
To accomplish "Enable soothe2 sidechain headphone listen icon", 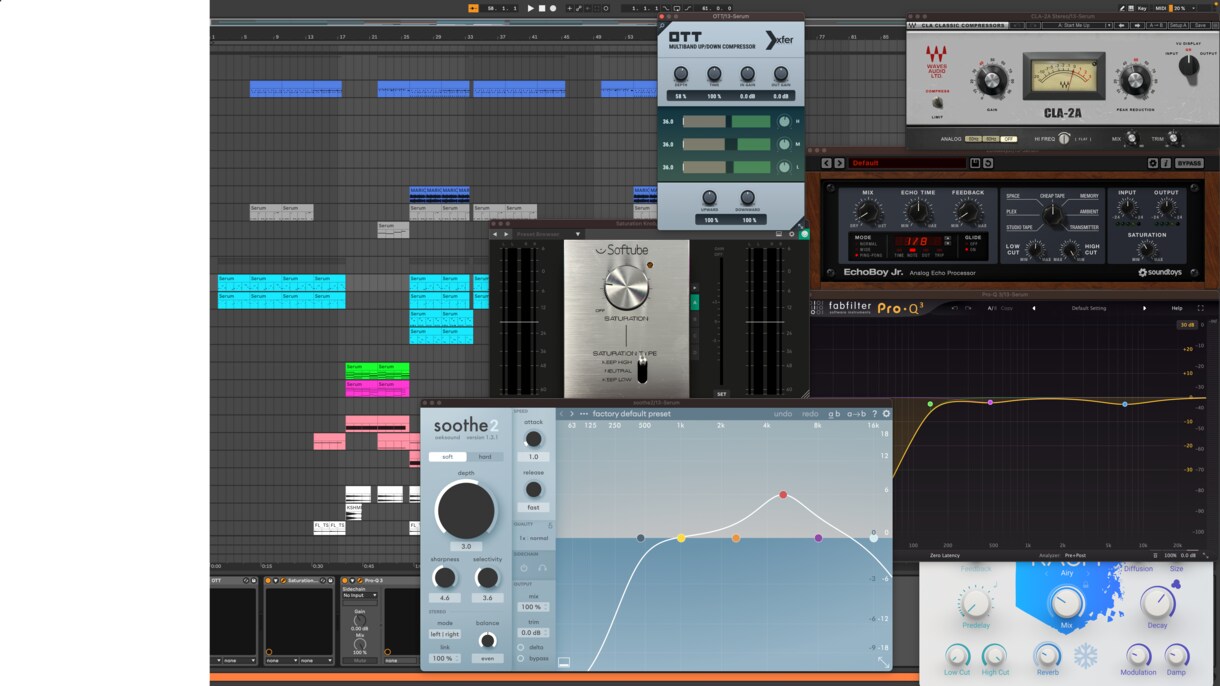I will (542, 568).
